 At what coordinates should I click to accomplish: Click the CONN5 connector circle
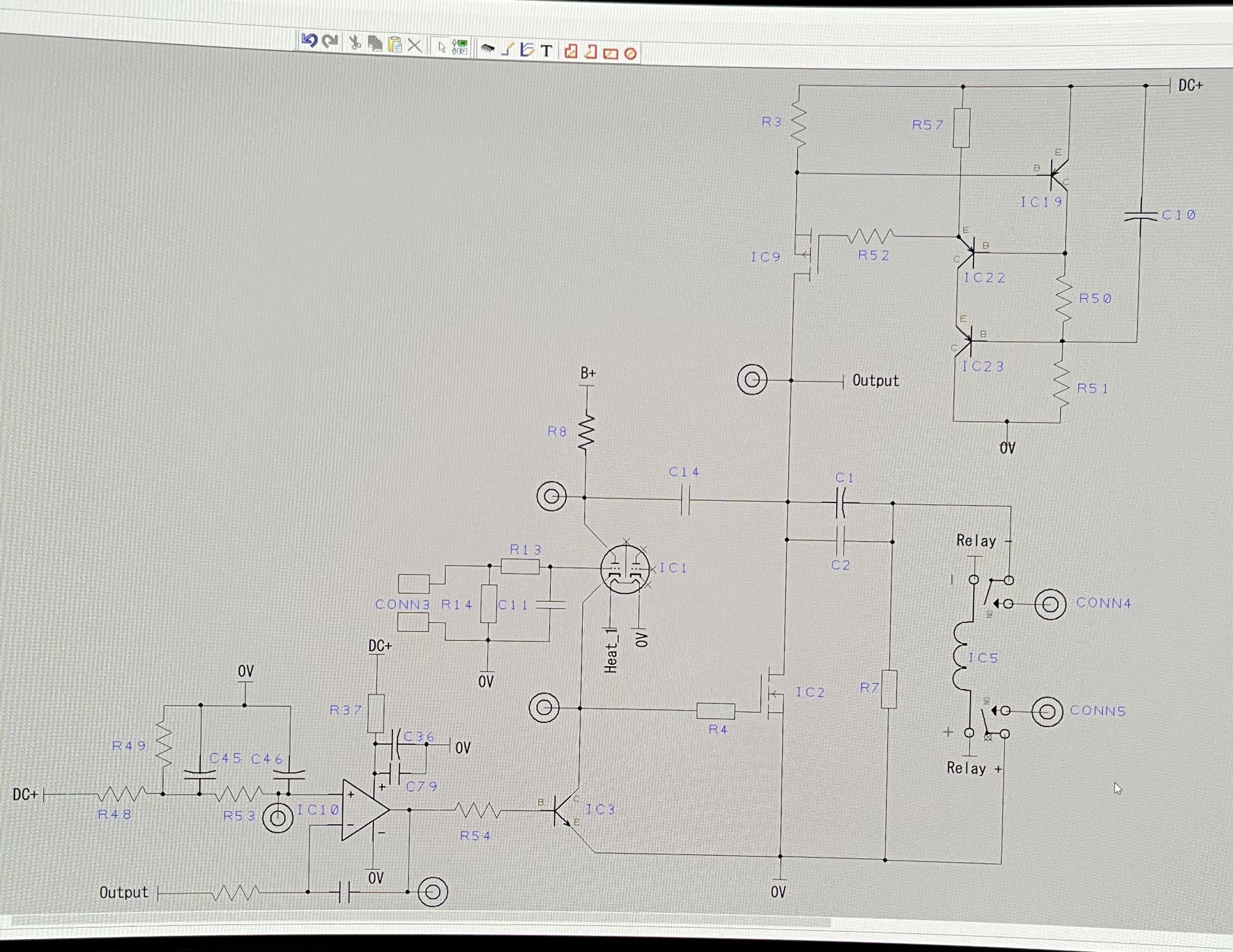pyautogui.click(x=1047, y=711)
